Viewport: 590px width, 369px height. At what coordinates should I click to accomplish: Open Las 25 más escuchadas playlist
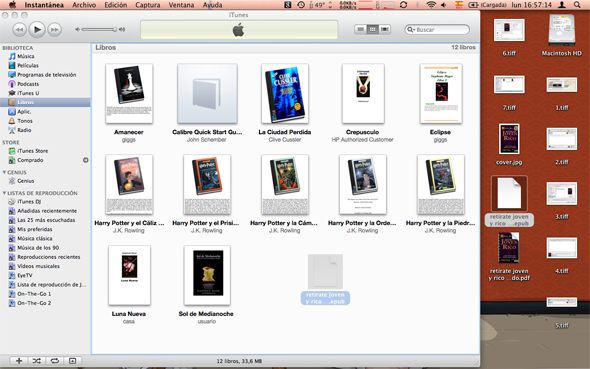pyautogui.click(x=45, y=220)
